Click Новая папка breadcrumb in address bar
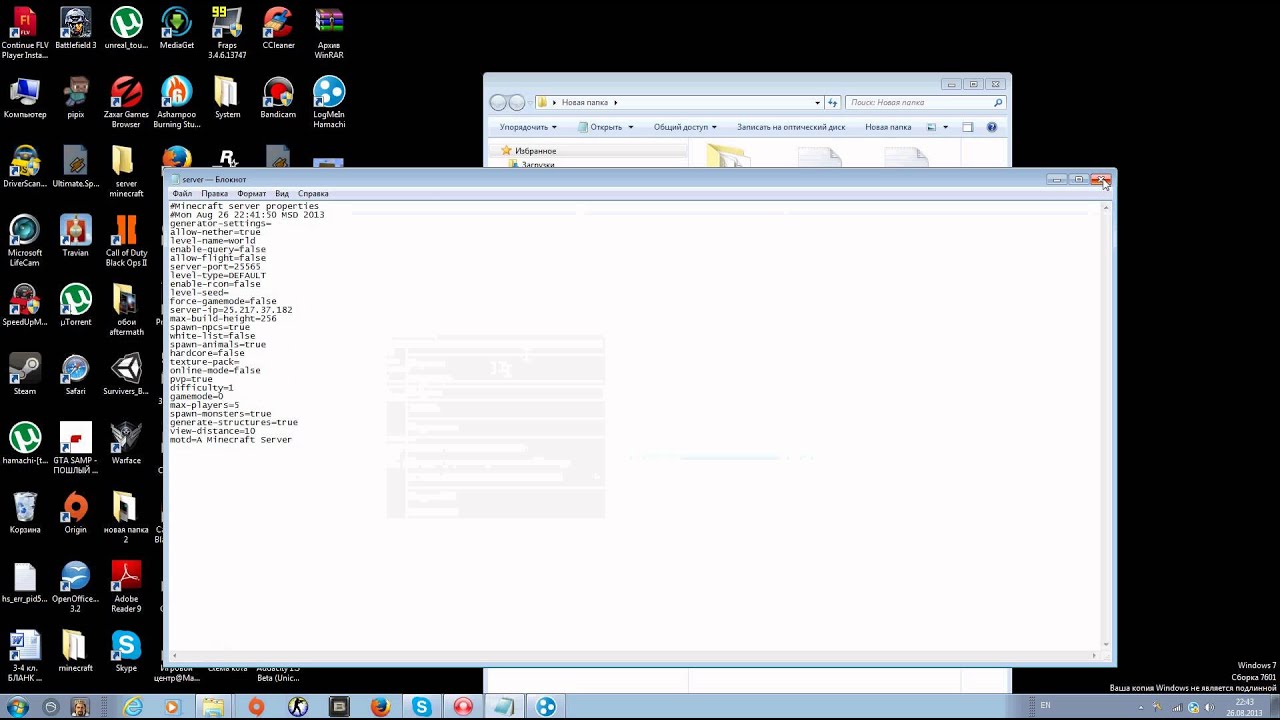The width and height of the screenshot is (1280, 720). point(585,102)
